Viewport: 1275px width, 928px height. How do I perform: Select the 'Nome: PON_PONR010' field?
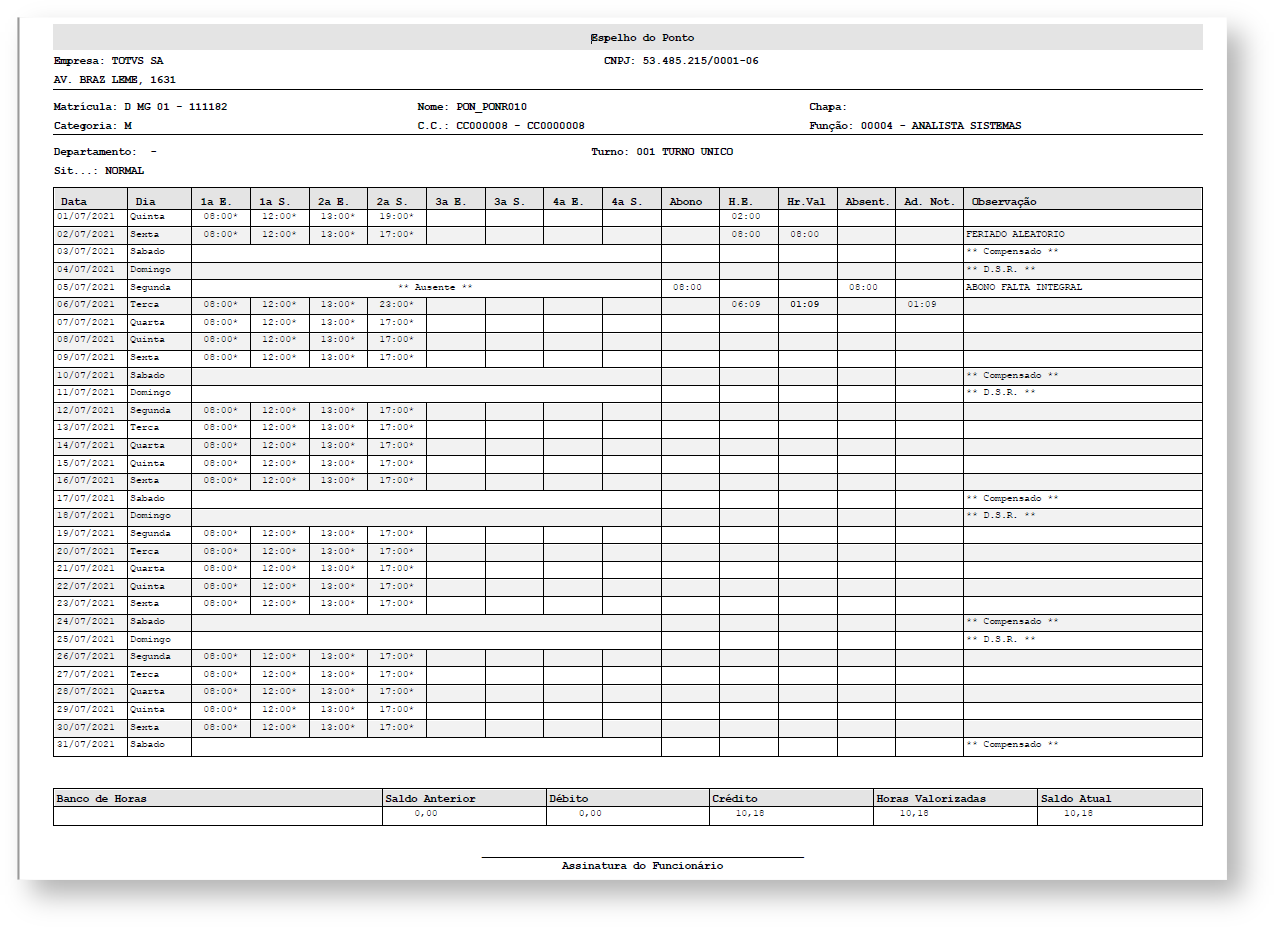[x=471, y=106]
